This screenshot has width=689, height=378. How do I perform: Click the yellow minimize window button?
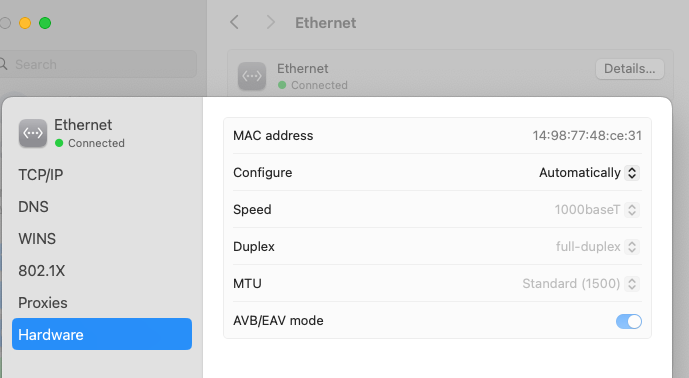(25, 23)
